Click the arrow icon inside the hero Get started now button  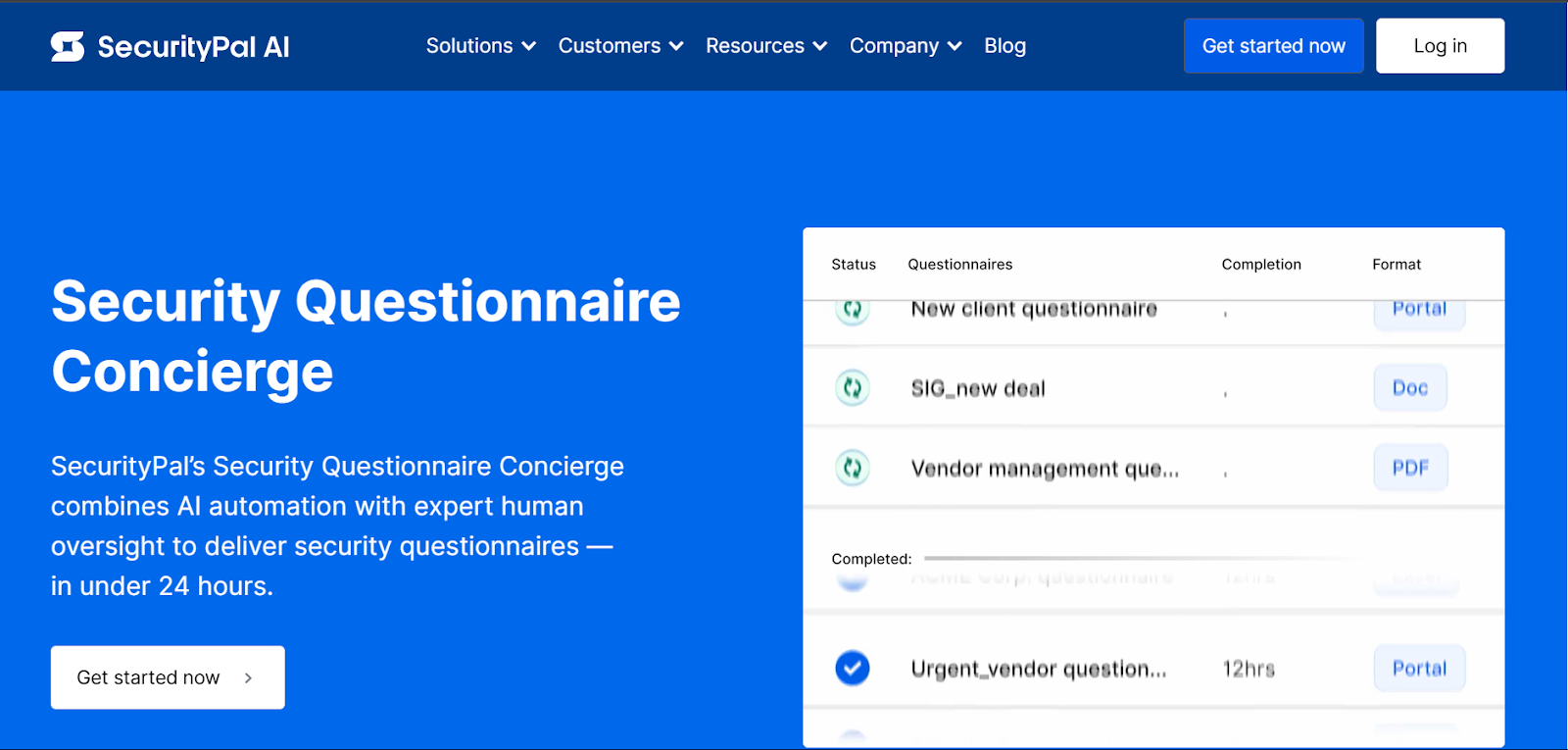[x=249, y=677]
